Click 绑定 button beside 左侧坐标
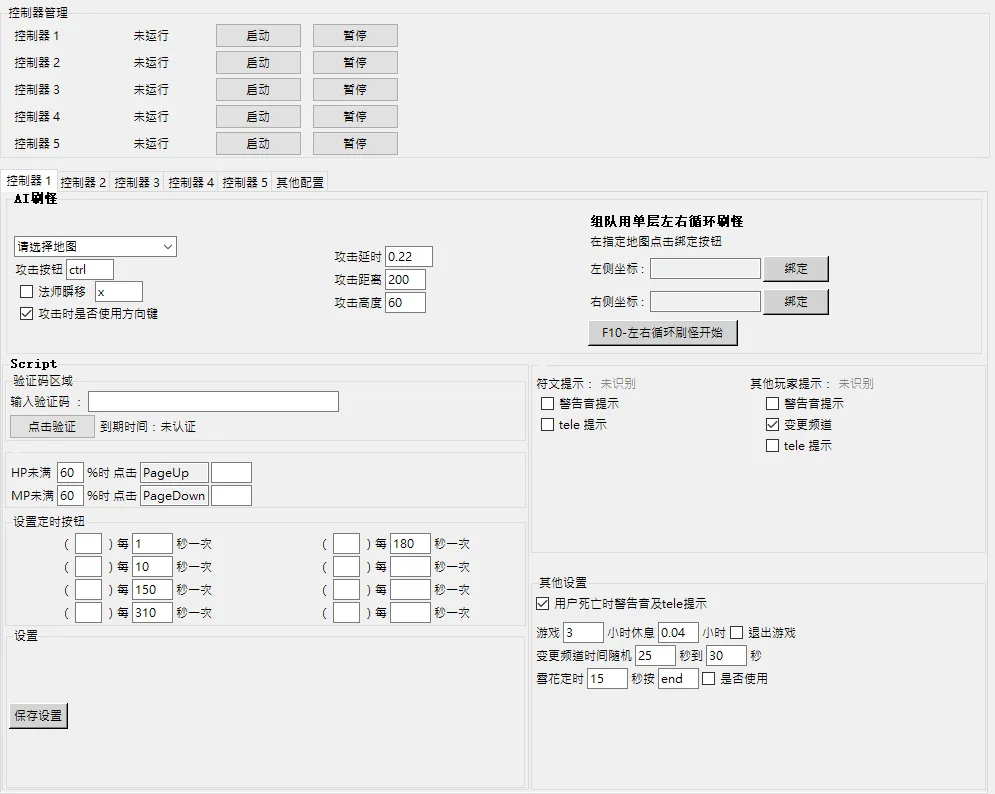Image resolution: width=995 pixels, height=794 pixels. pos(796,269)
